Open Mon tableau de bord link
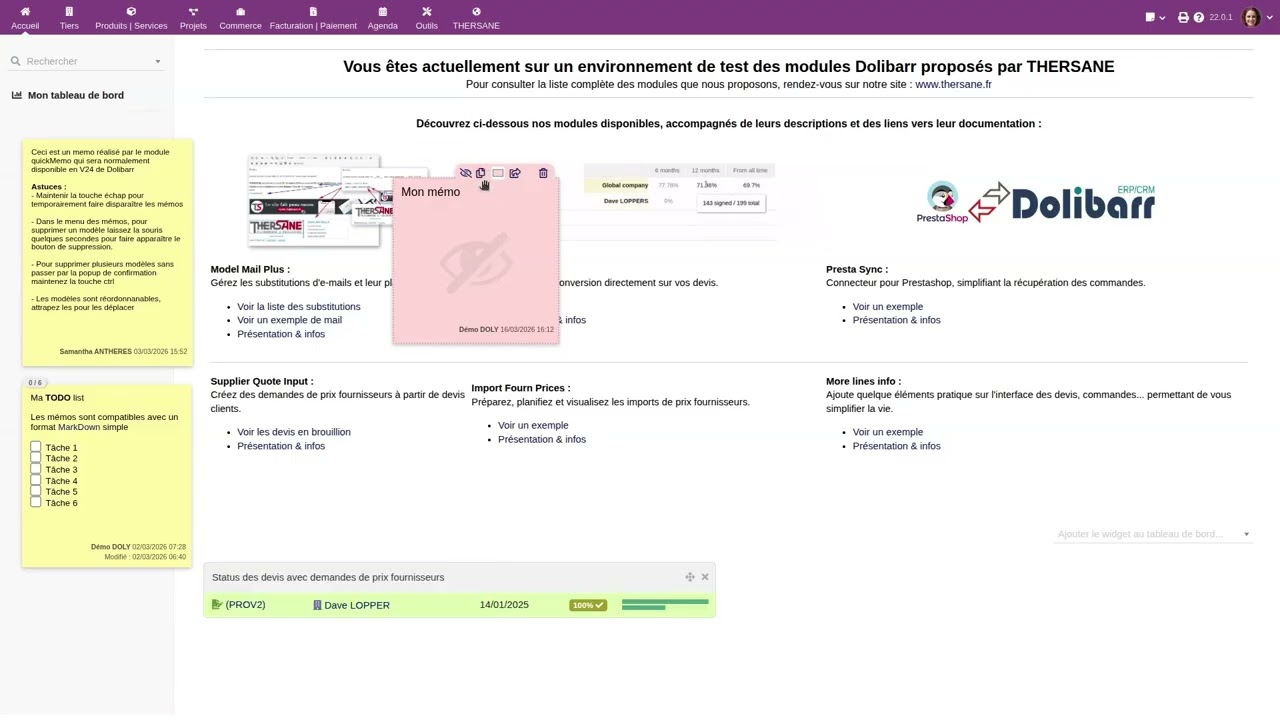Image resolution: width=1280 pixels, height=720 pixels. coord(76,95)
